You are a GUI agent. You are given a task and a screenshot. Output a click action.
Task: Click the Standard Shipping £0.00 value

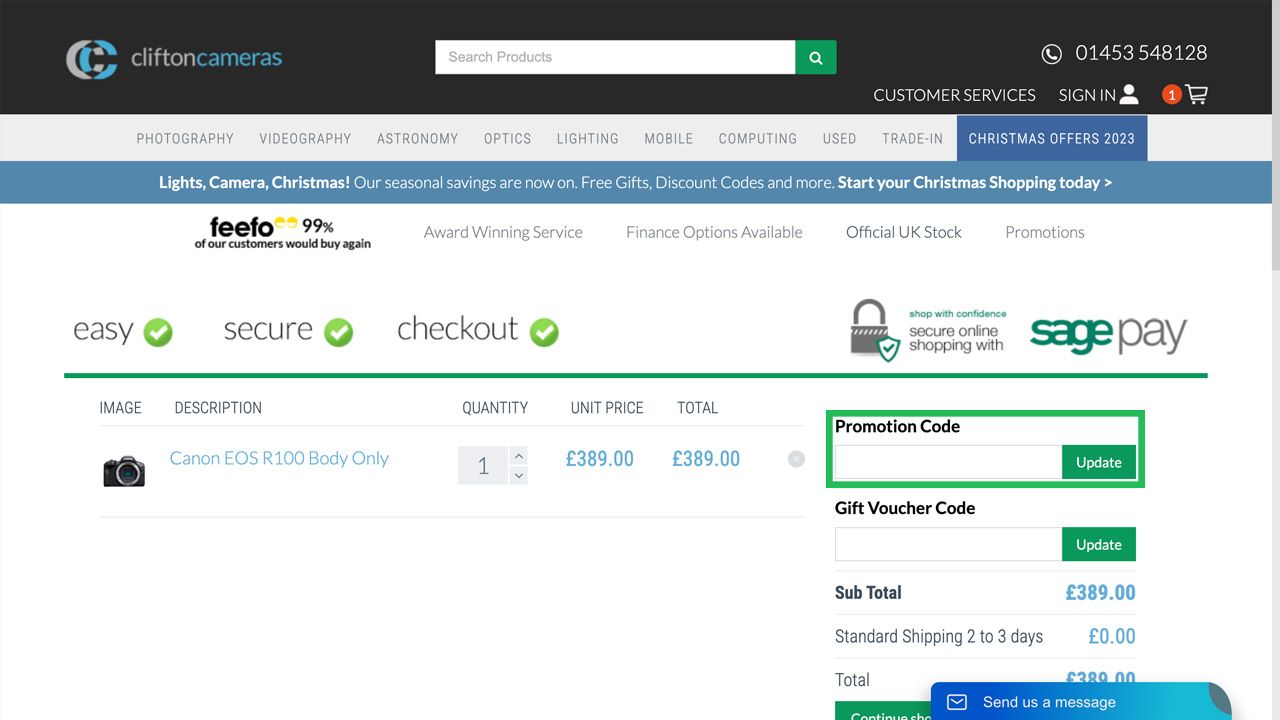(1112, 636)
